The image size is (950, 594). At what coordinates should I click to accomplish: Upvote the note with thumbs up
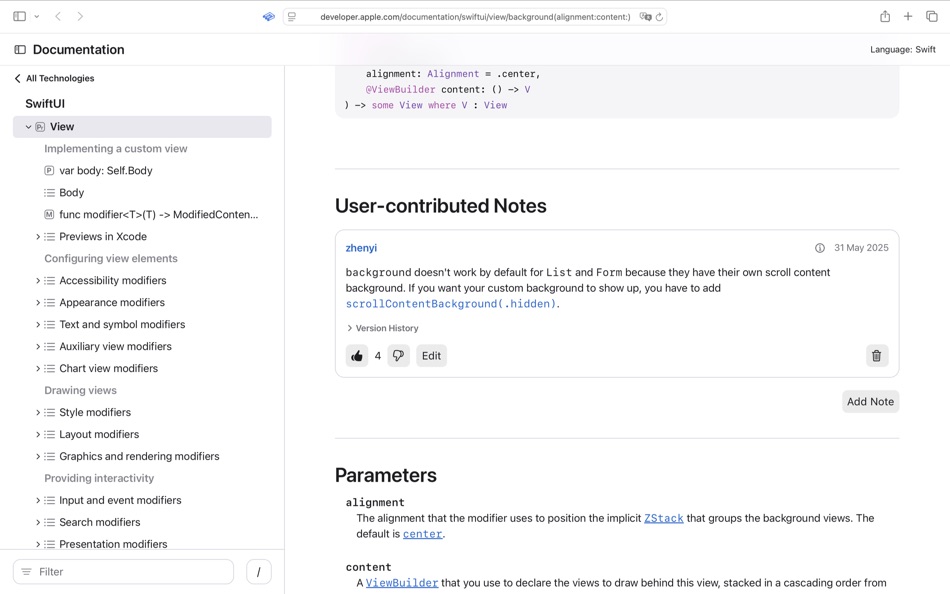click(357, 356)
